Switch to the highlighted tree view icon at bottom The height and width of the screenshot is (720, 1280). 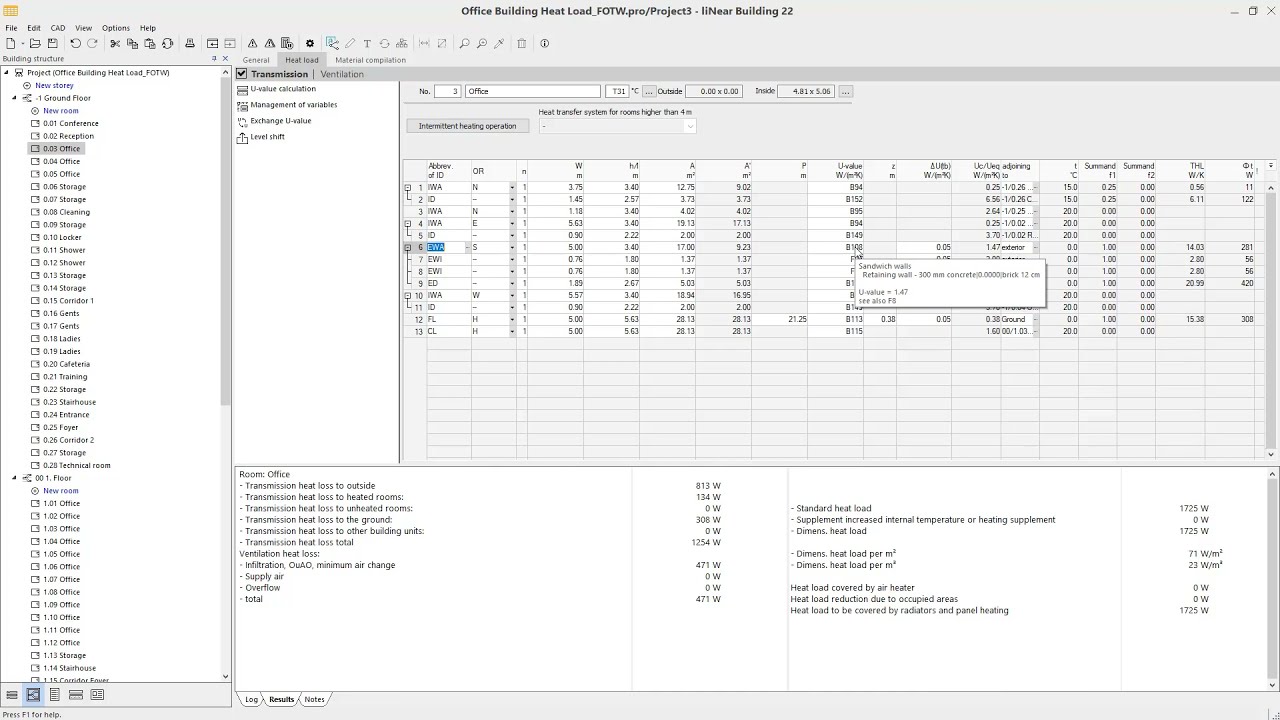(x=33, y=694)
